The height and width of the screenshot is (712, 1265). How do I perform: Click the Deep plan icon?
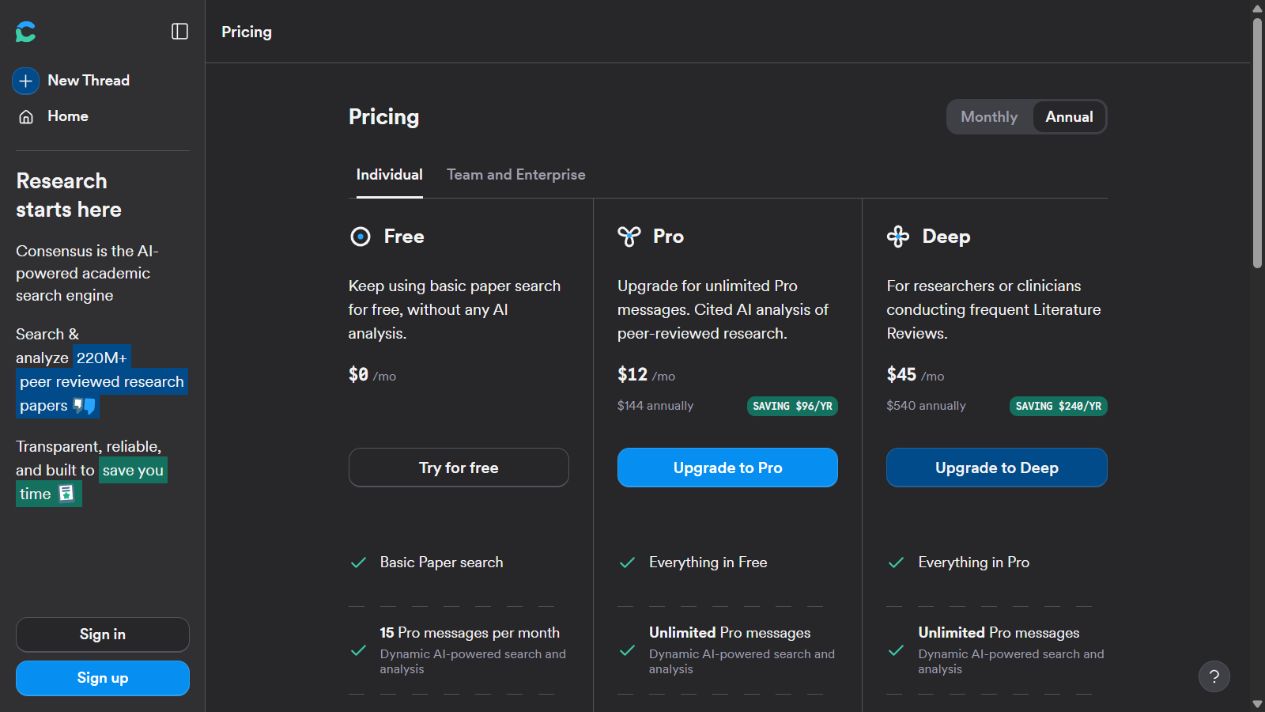tap(898, 237)
